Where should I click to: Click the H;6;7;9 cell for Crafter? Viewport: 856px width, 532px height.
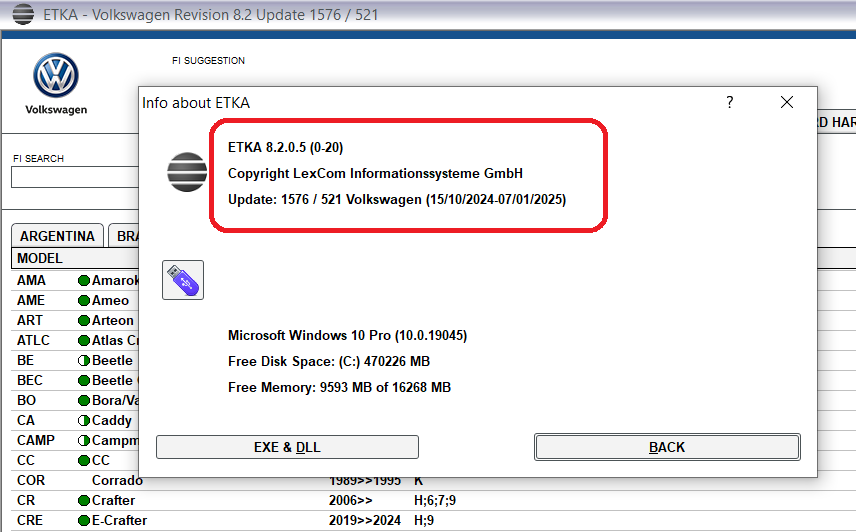coord(435,500)
